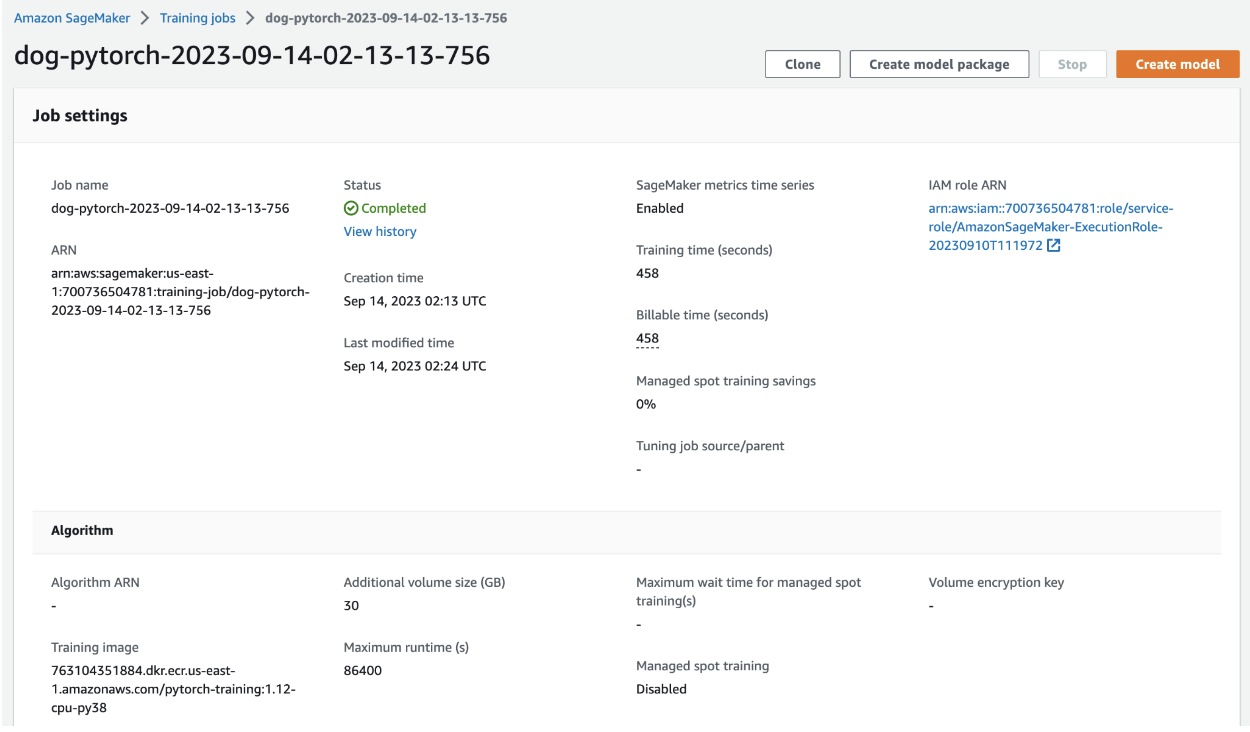This screenshot has height=732, width=1250.
Task: Click Last modified time value 02:24 UTC
Action: tap(415, 366)
